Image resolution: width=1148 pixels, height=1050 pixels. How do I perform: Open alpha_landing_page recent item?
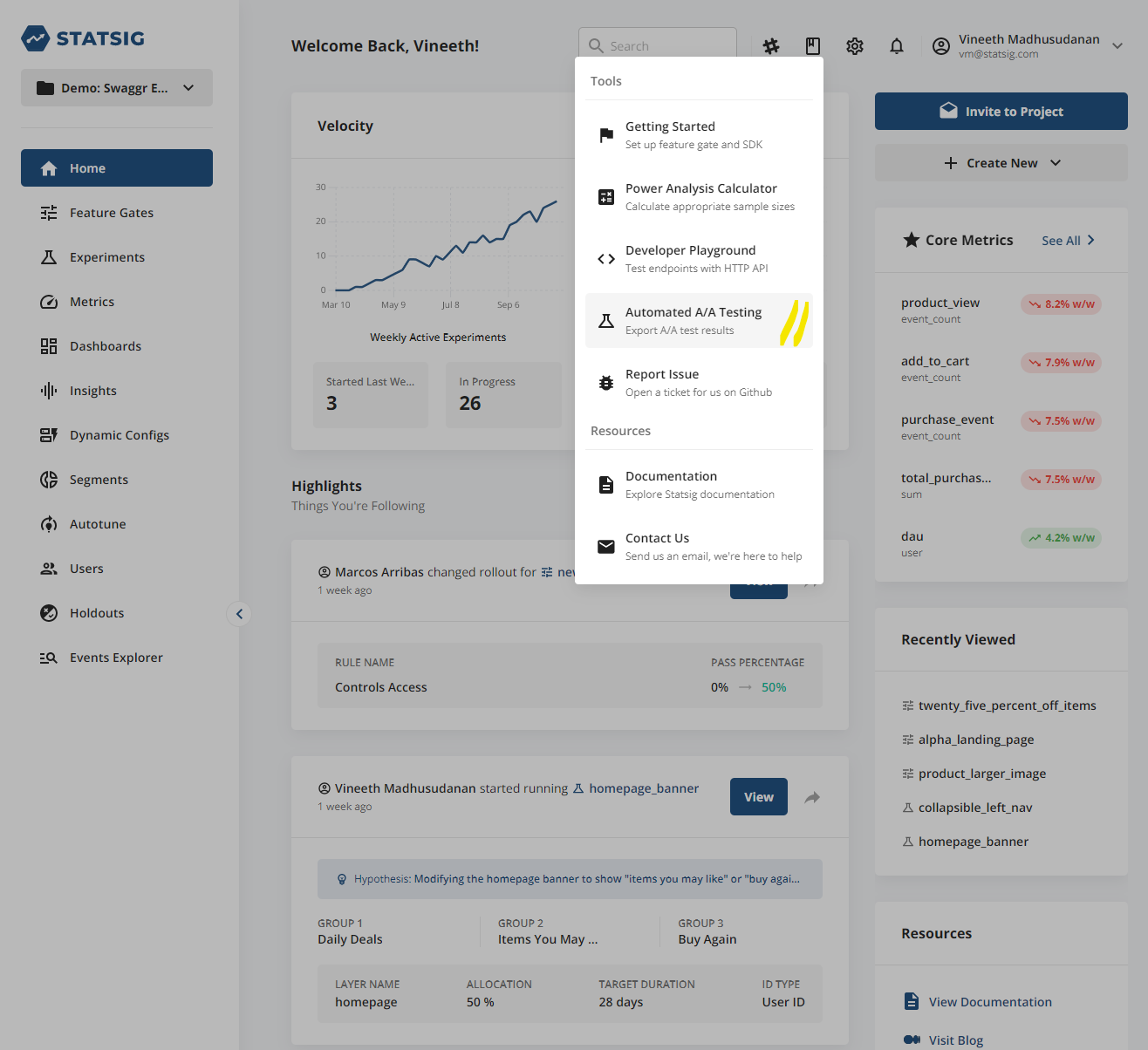tap(976, 740)
